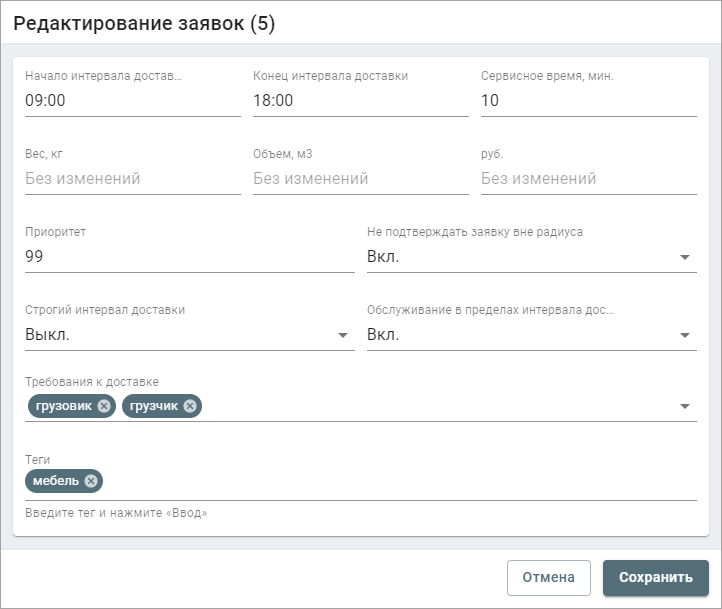The height and width of the screenshot is (609, 722).
Task: Select the грузчик requirement chip
Action: (x=154, y=406)
